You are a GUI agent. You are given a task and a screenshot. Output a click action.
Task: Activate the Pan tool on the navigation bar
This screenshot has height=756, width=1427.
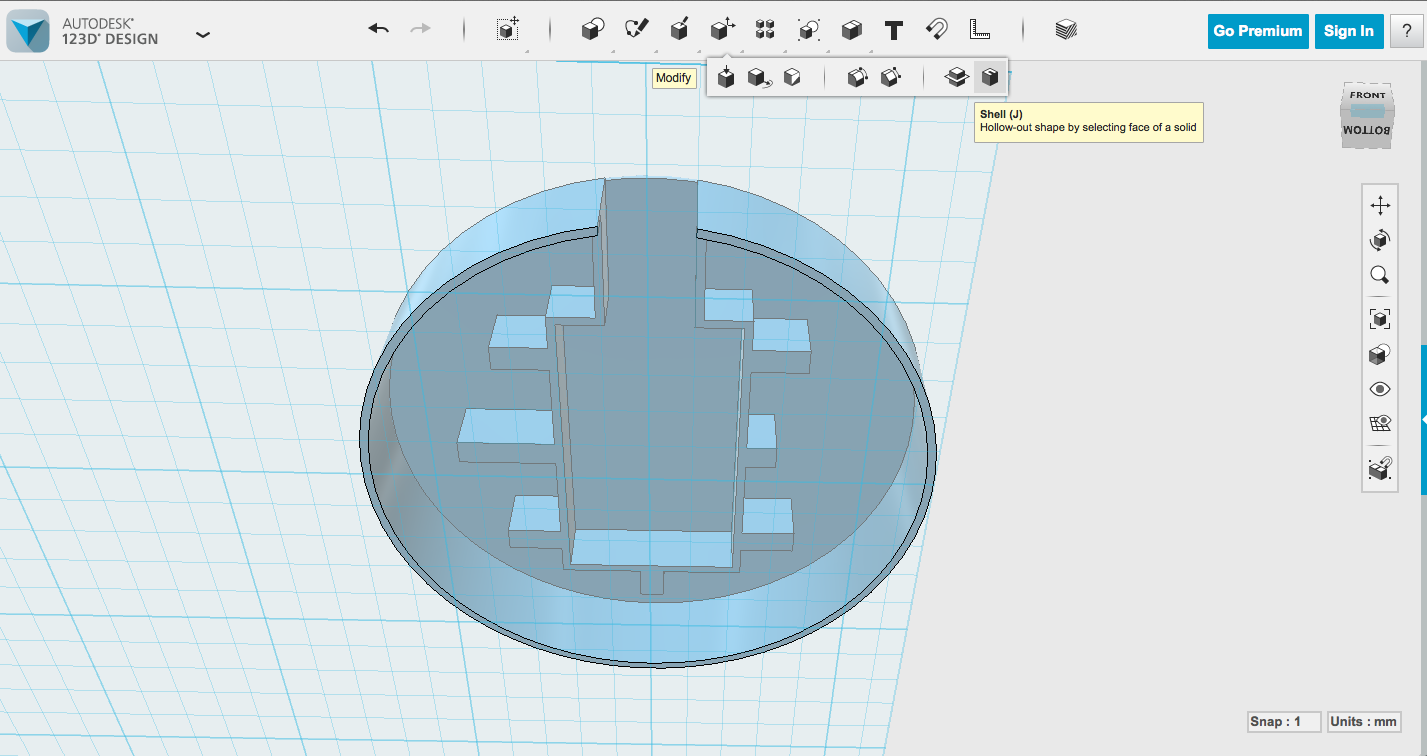point(1379,204)
